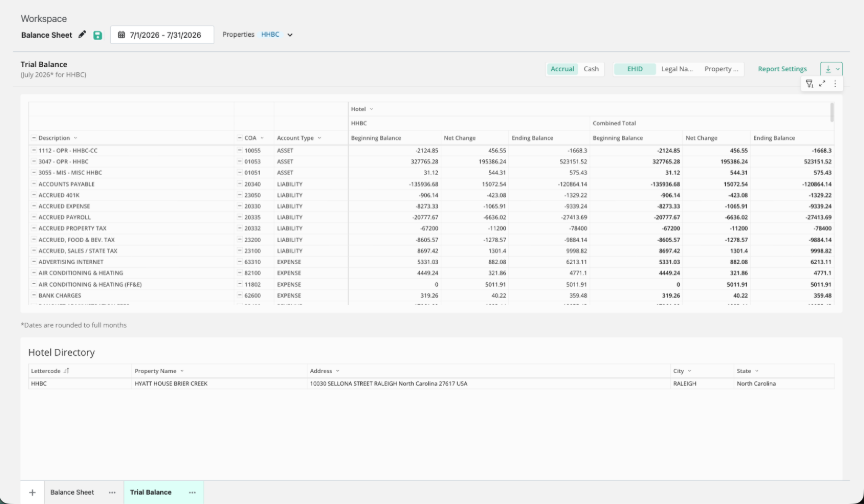The height and width of the screenshot is (504, 864).
Task: Click the table vertical scrollbar
Action: pos(832,112)
